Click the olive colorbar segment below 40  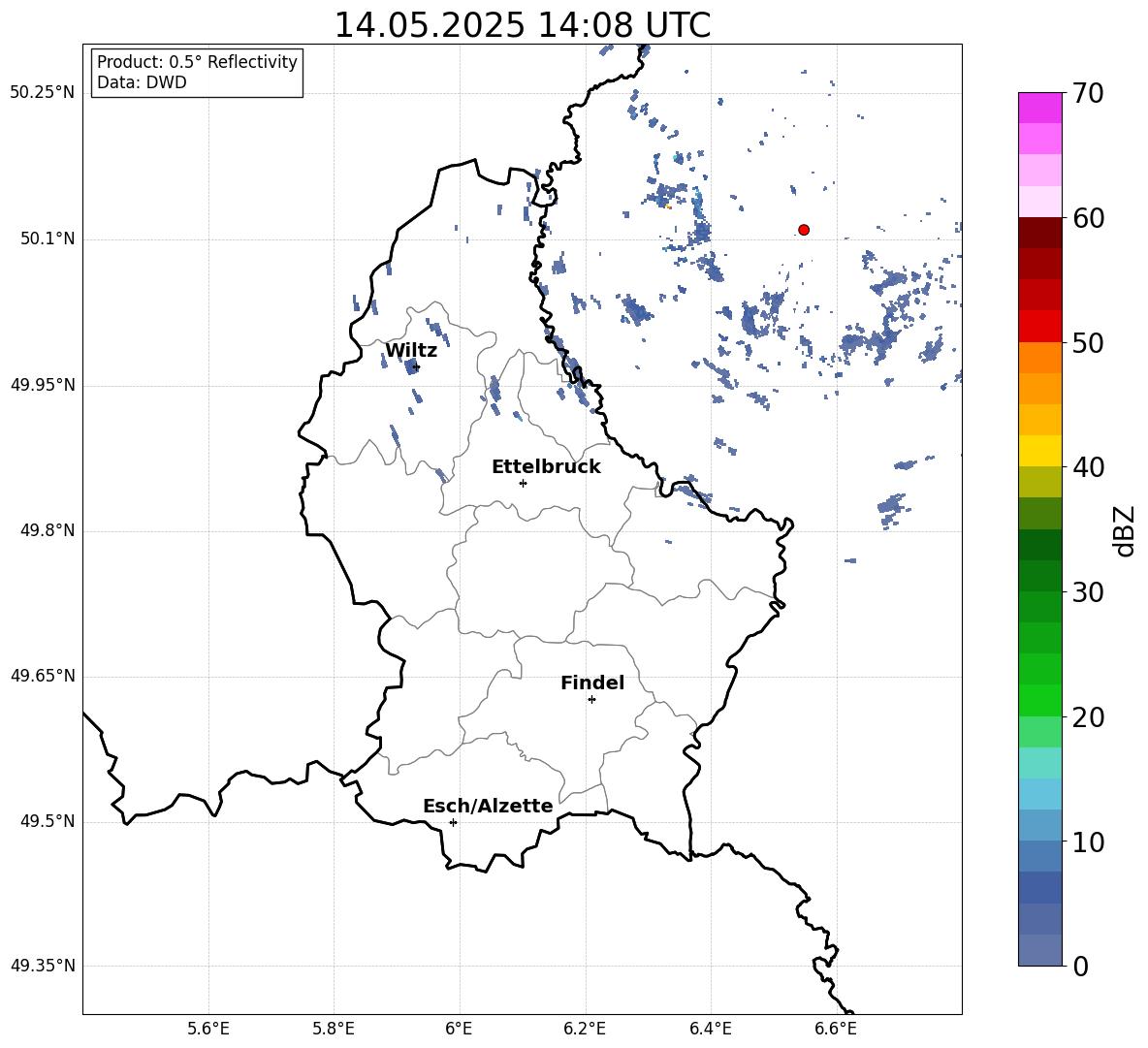tap(1039, 482)
